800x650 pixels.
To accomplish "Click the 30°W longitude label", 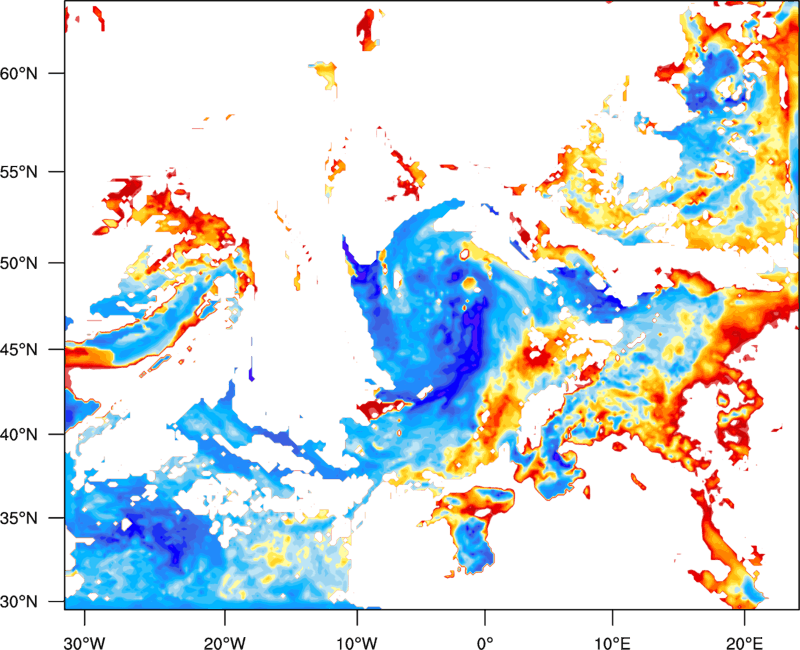I will click(x=85, y=643).
